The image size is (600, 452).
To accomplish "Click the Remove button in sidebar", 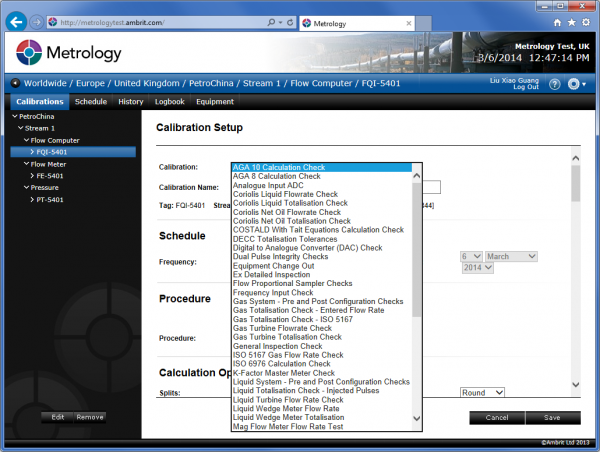I will tap(90, 417).
